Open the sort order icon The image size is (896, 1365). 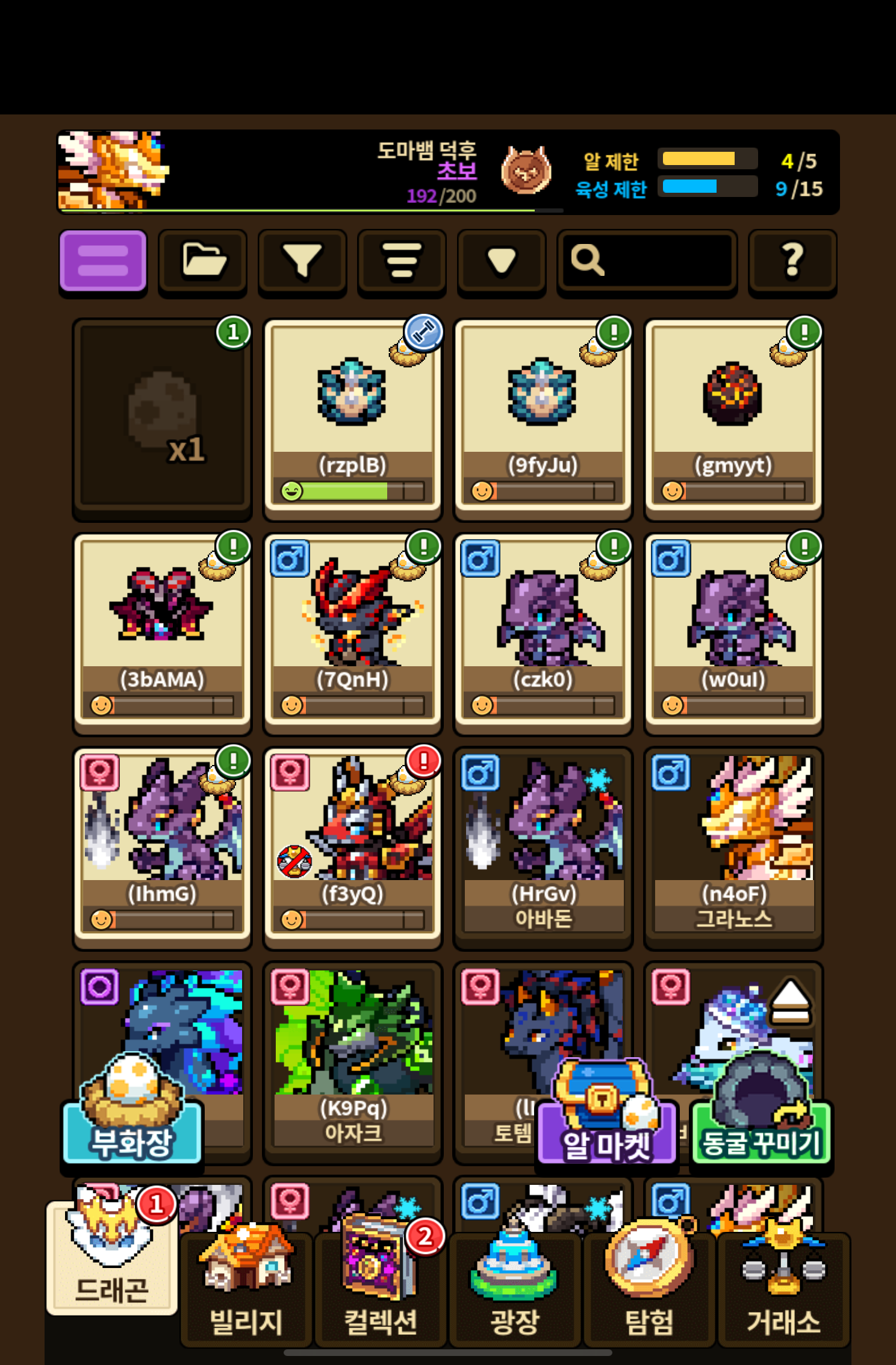click(402, 261)
